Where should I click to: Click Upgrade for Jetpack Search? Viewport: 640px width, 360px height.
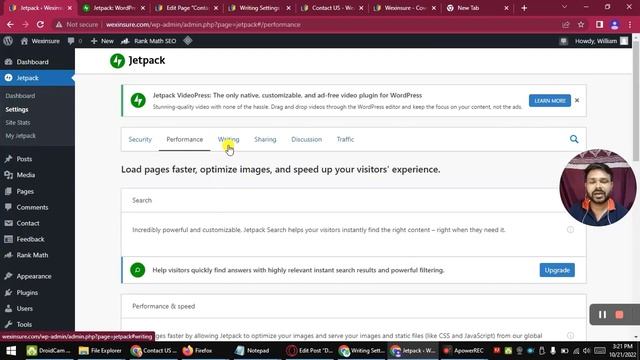point(557,270)
